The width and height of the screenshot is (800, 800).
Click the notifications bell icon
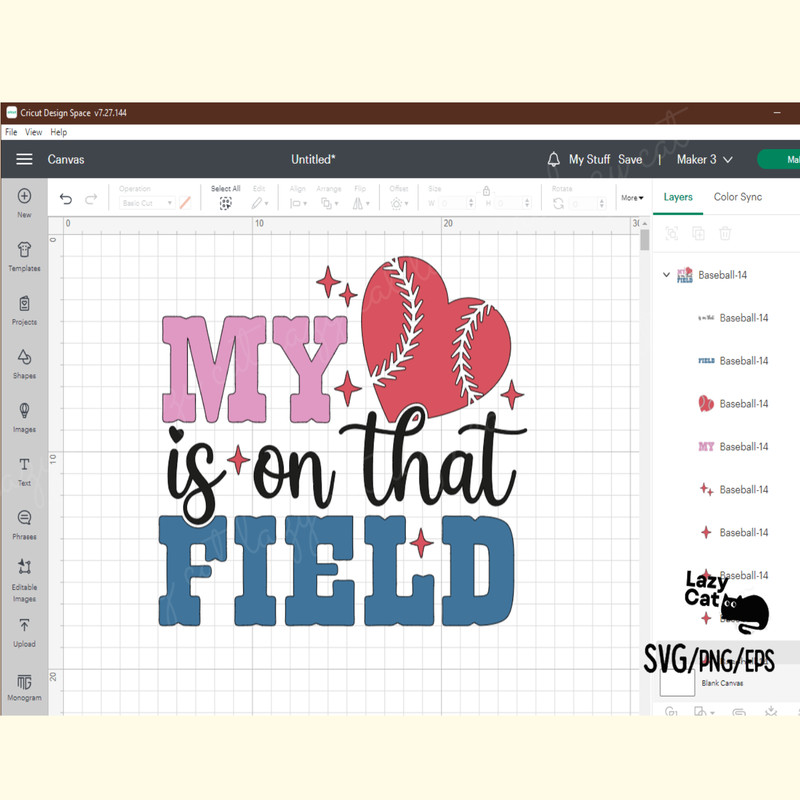pos(553,159)
